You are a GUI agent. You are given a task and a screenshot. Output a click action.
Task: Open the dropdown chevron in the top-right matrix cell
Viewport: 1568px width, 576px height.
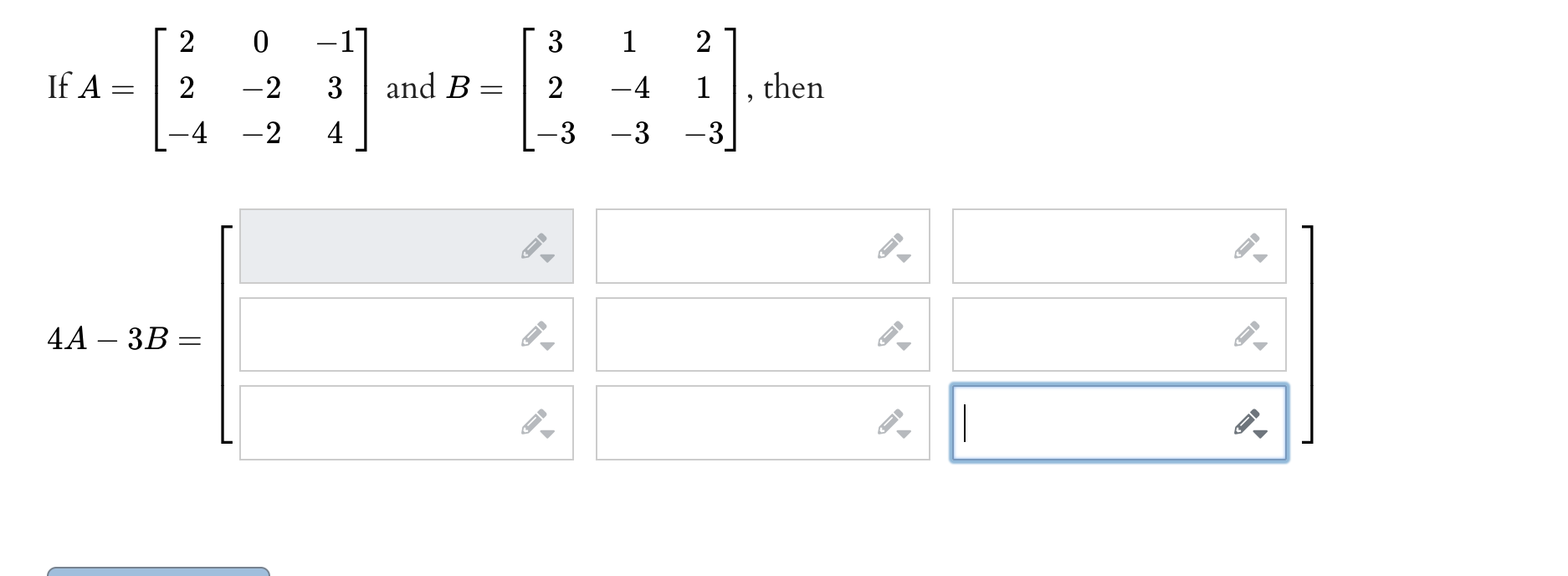[x=1259, y=258]
